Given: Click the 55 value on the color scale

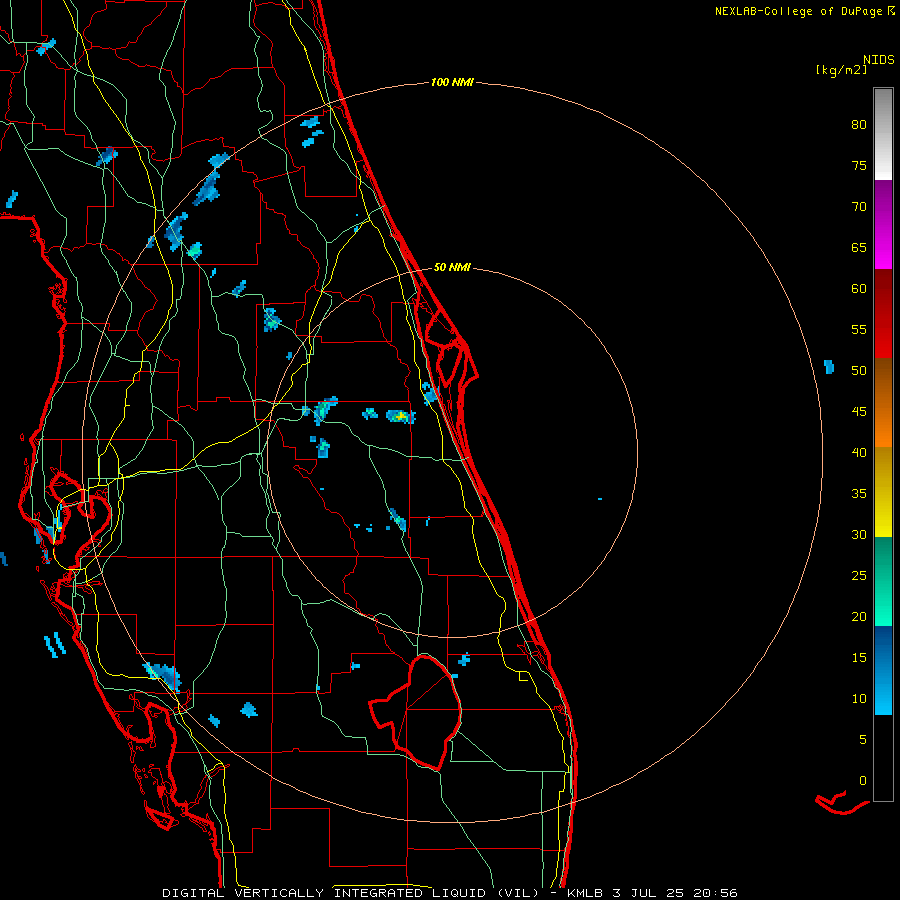Looking at the screenshot, I should coord(859,329).
